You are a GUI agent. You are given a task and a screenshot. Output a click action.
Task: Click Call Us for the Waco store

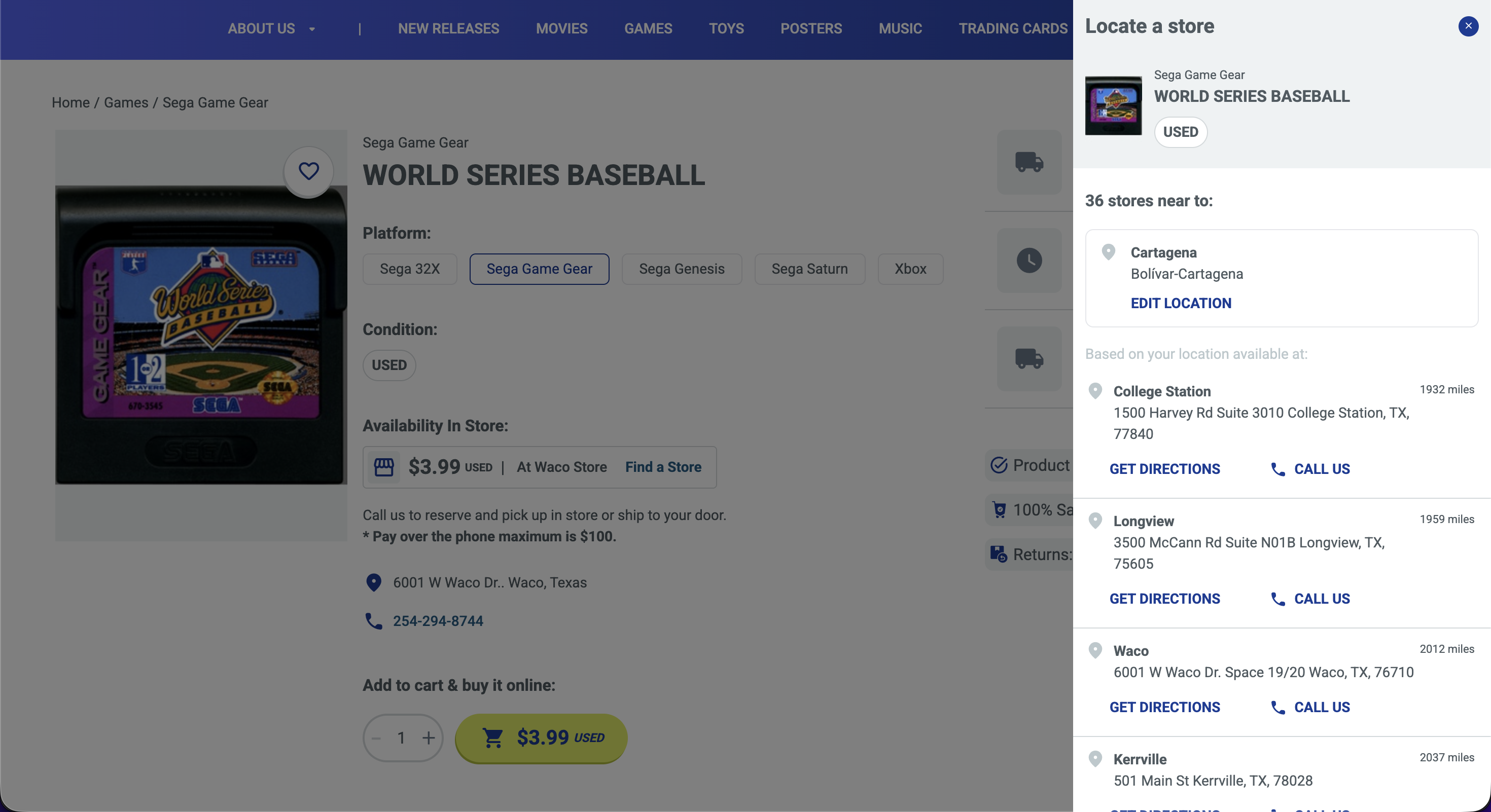point(1322,707)
